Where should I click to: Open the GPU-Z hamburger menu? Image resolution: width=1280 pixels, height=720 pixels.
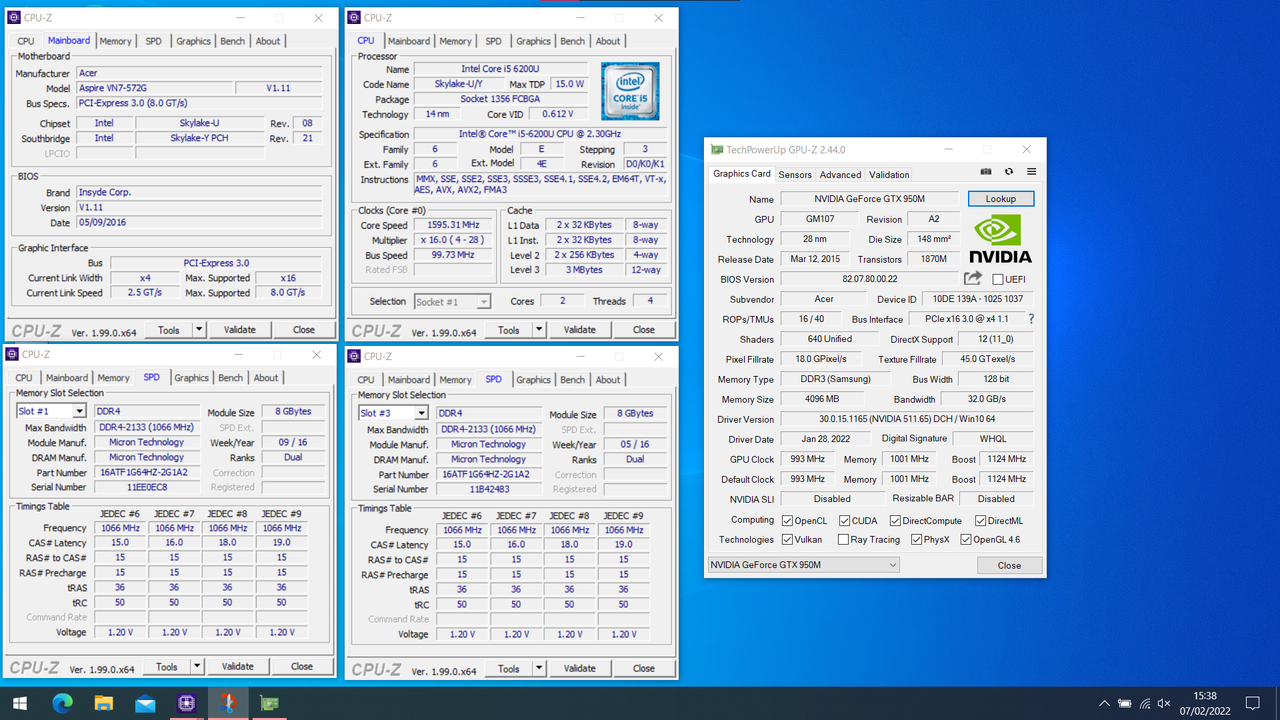pyautogui.click(x=1031, y=172)
